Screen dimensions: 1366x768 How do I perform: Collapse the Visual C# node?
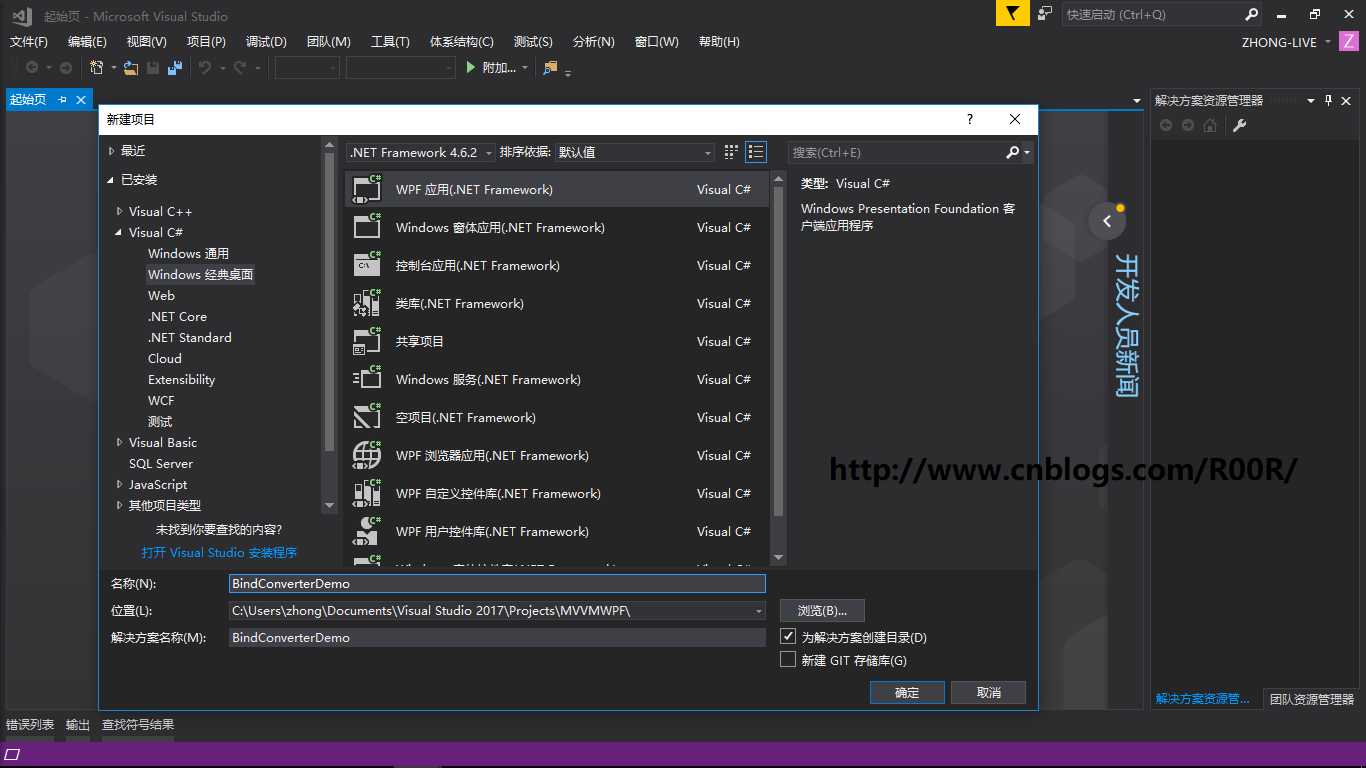click(120, 232)
